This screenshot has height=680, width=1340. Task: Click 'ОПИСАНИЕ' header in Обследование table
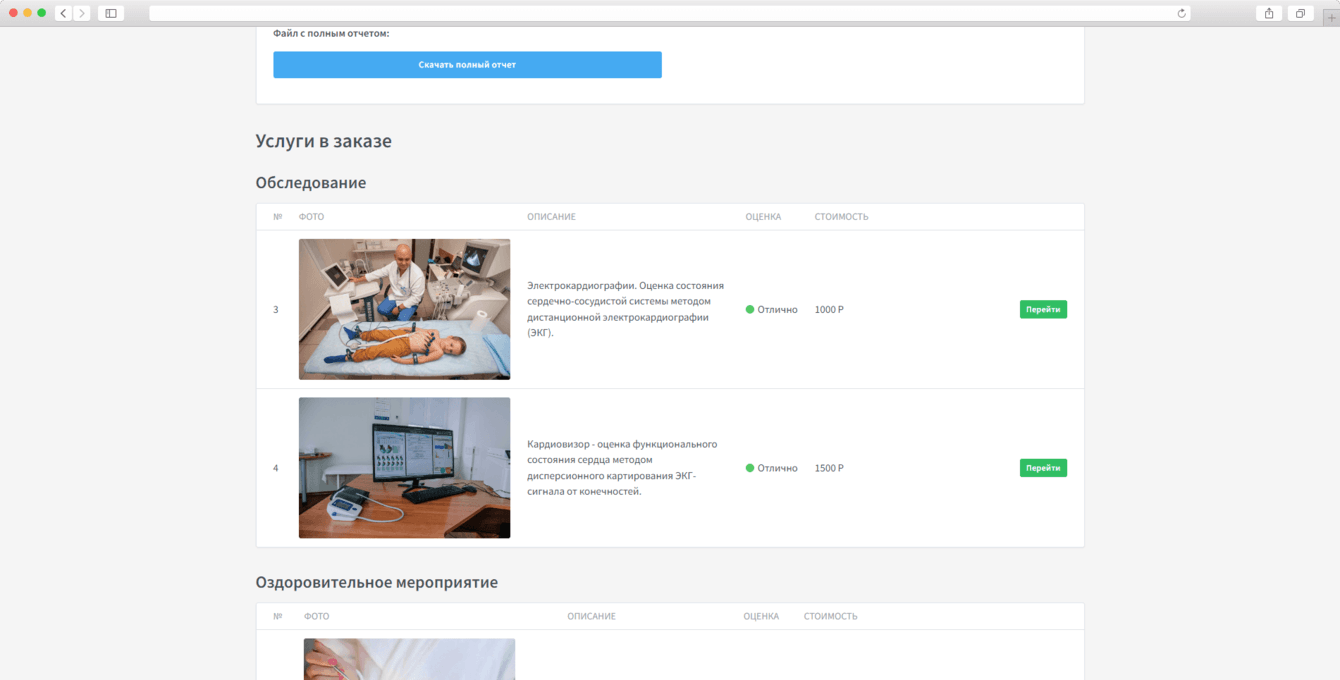click(x=551, y=217)
